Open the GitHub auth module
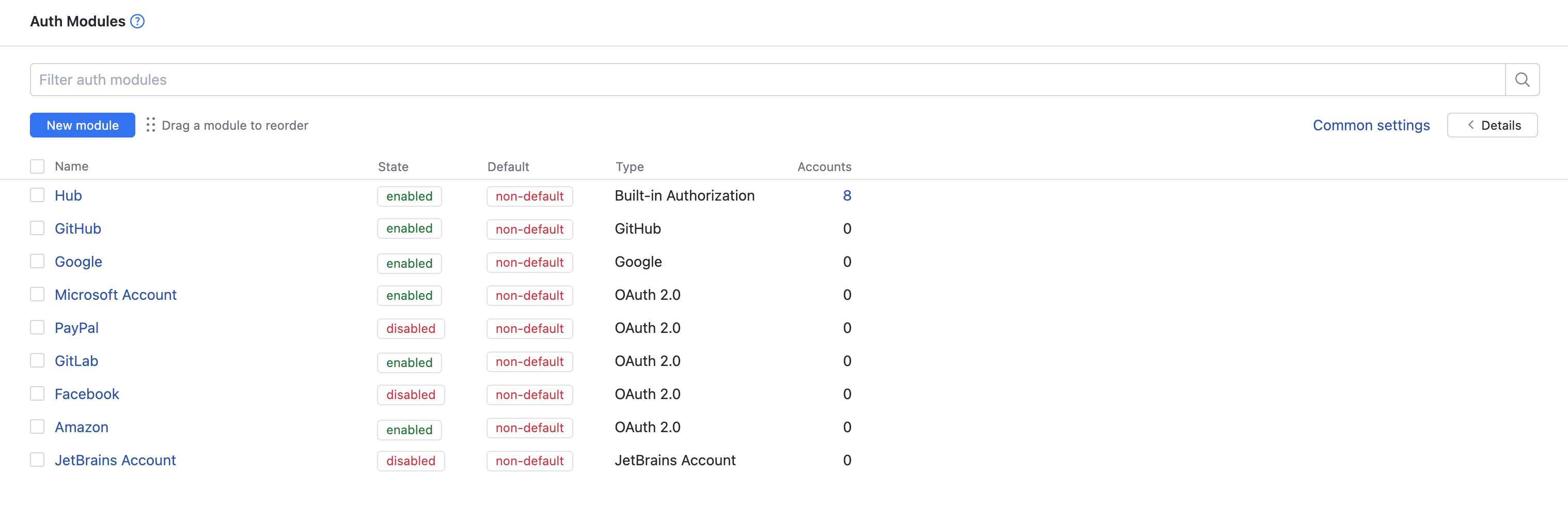The image size is (1568, 519). pyautogui.click(x=78, y=228)
